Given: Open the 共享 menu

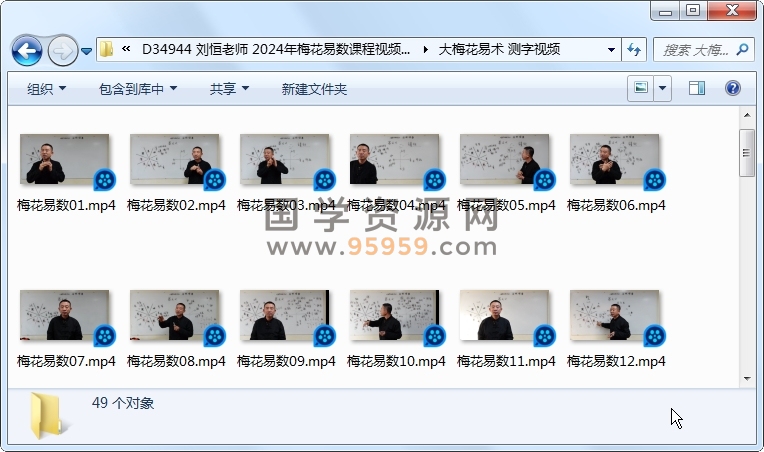Looking at the screenshot, I should click(x=229, y=89).
